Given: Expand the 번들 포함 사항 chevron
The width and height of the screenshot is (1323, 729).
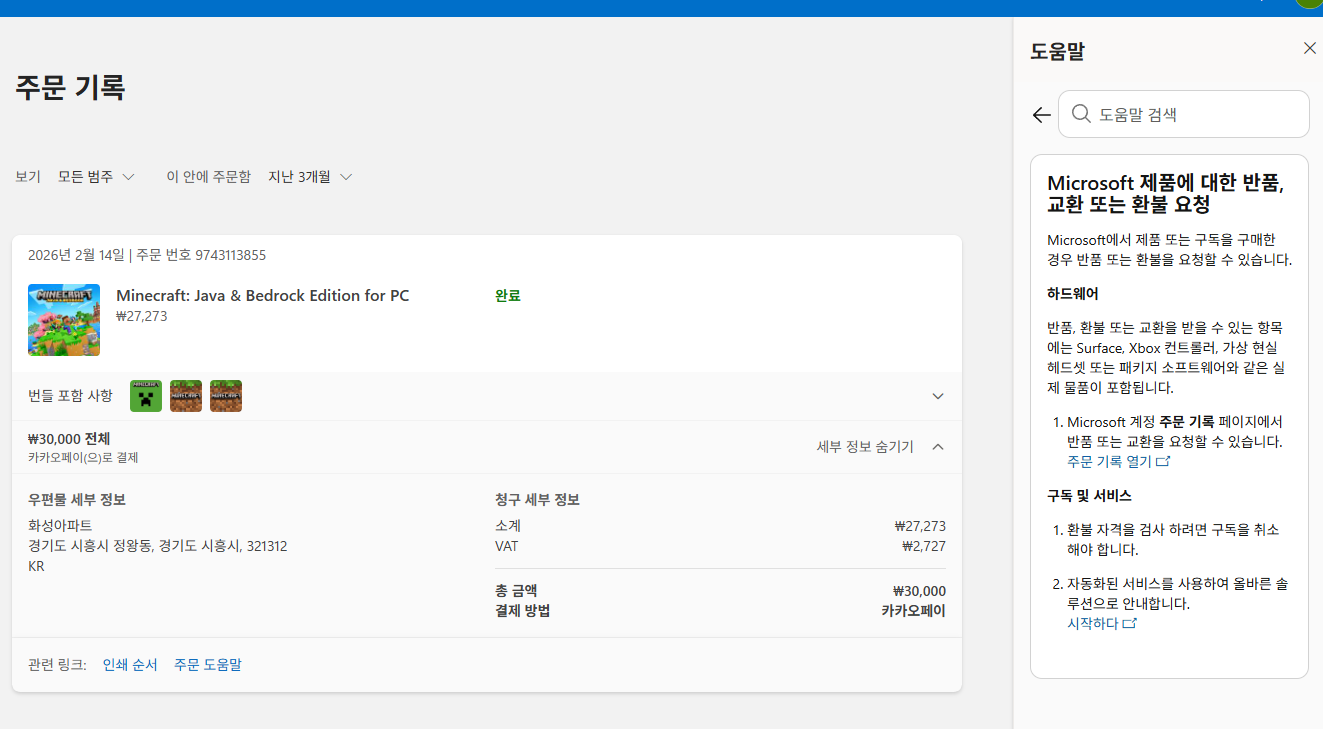Looking at the screenshot, I should (x=937, y=396).
